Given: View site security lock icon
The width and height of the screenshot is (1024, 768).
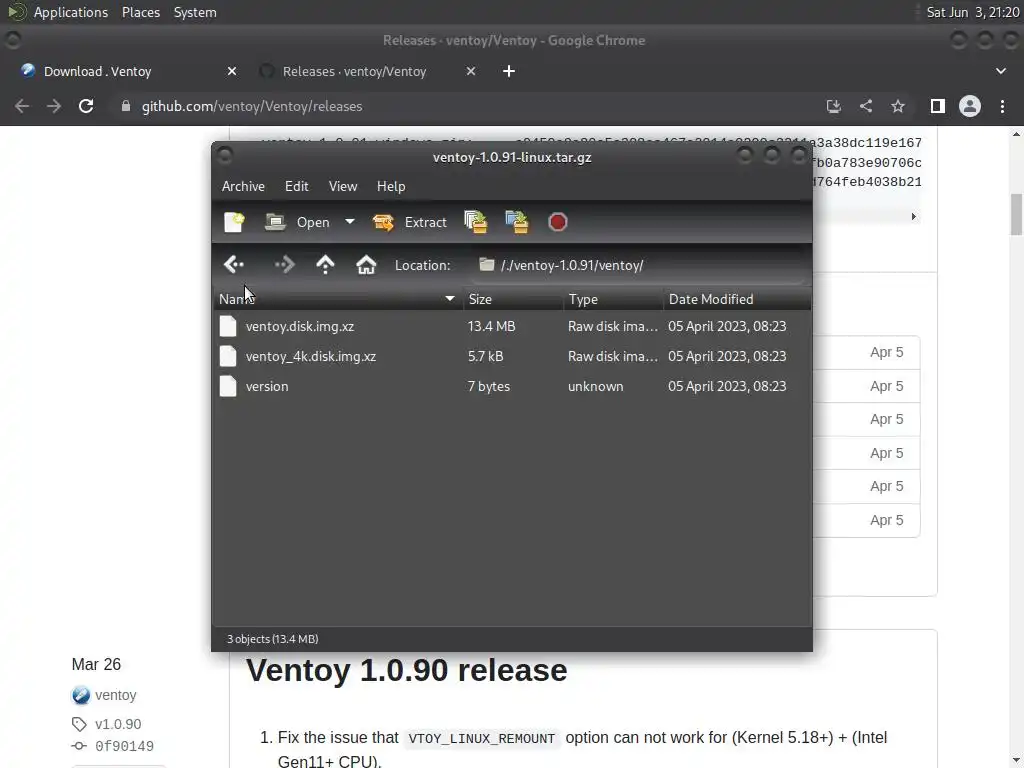Looking at the screenshot, I should (125, 106).
